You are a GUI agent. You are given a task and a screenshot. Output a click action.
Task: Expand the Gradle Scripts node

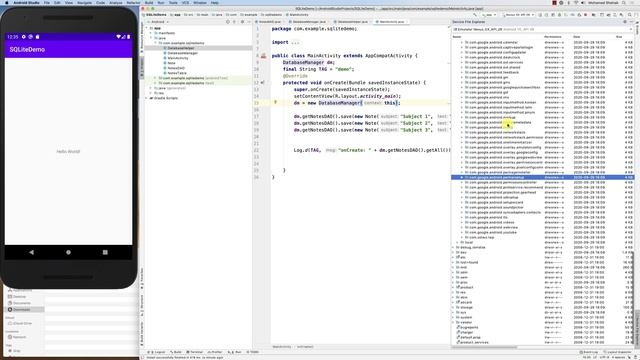pos(147,98)
